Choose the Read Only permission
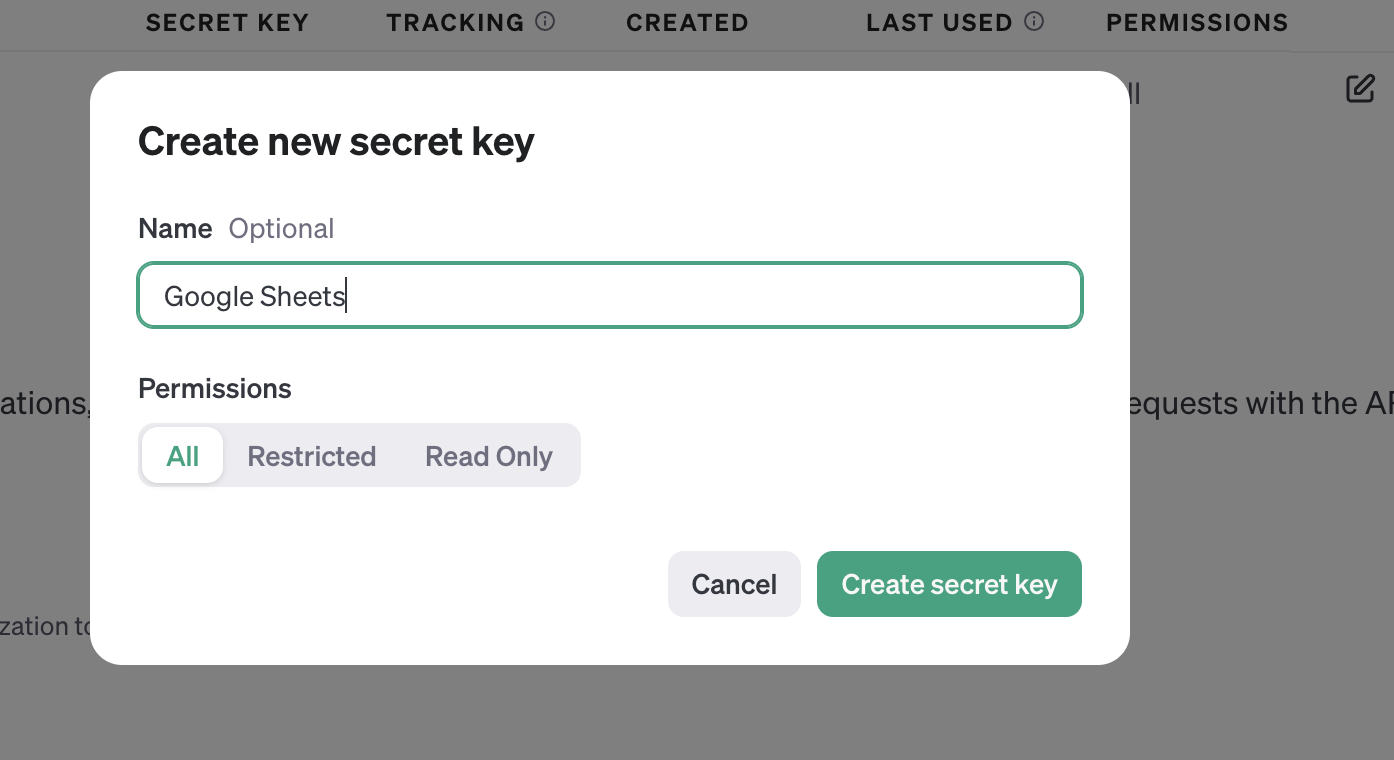1394x760 pixels. click(488, 456)
